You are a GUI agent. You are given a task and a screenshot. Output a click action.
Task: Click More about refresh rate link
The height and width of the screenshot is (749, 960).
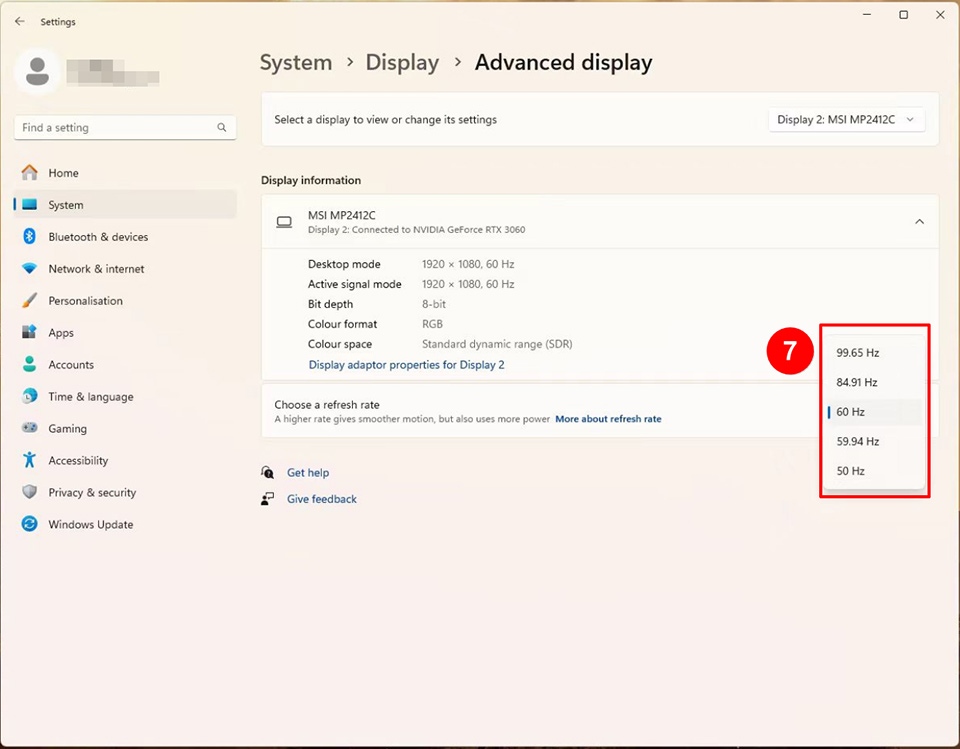pyautogui.click(x=608, y=419)
